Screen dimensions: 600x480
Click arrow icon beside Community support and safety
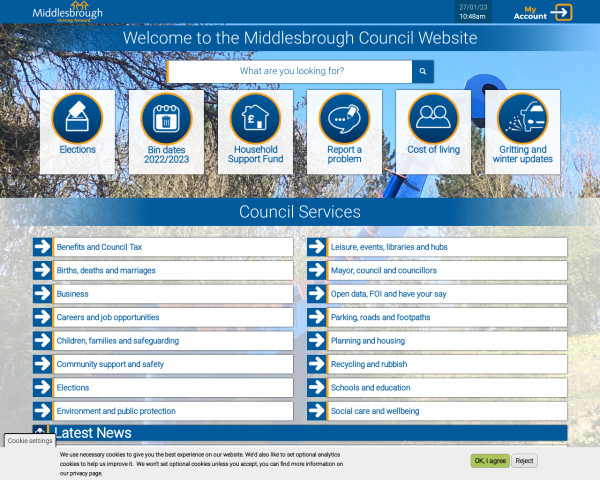[x=42, y=364]
